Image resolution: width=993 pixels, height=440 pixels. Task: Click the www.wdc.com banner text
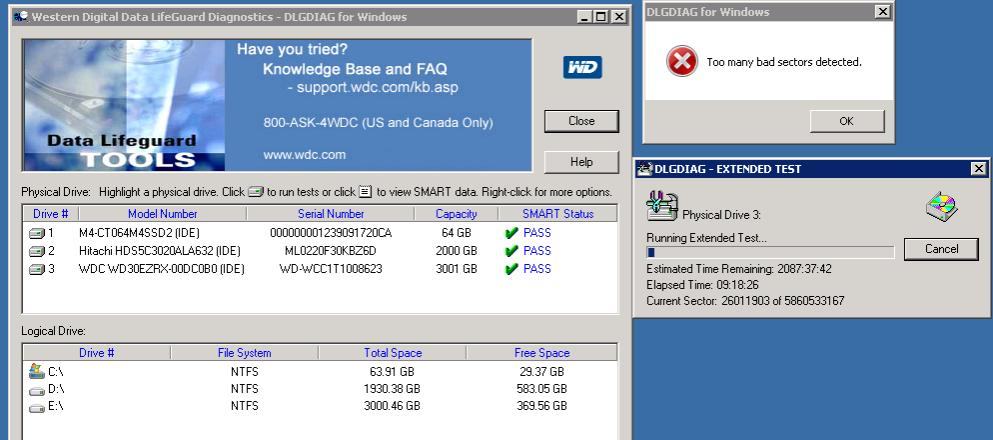305,154
